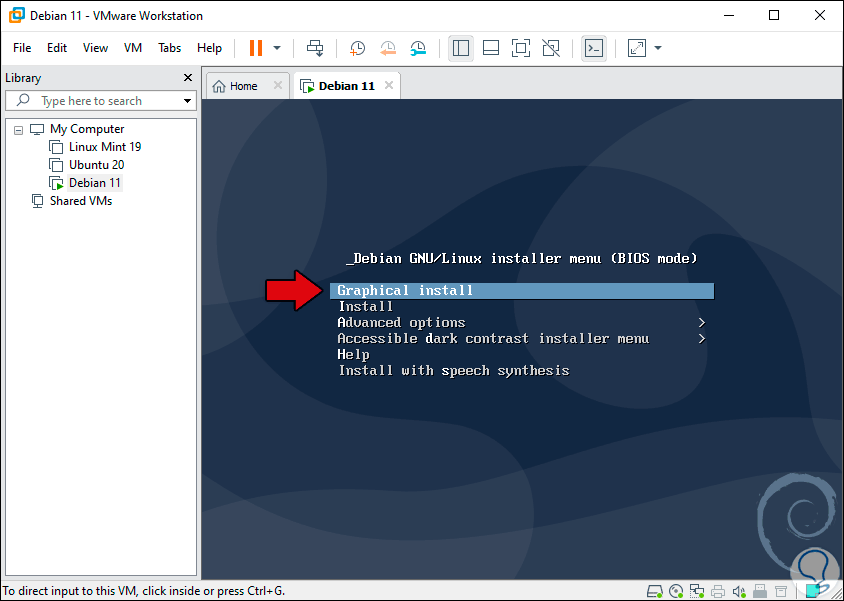
Task: Take a snapshot of this VM
Action: tap(357, 48)
